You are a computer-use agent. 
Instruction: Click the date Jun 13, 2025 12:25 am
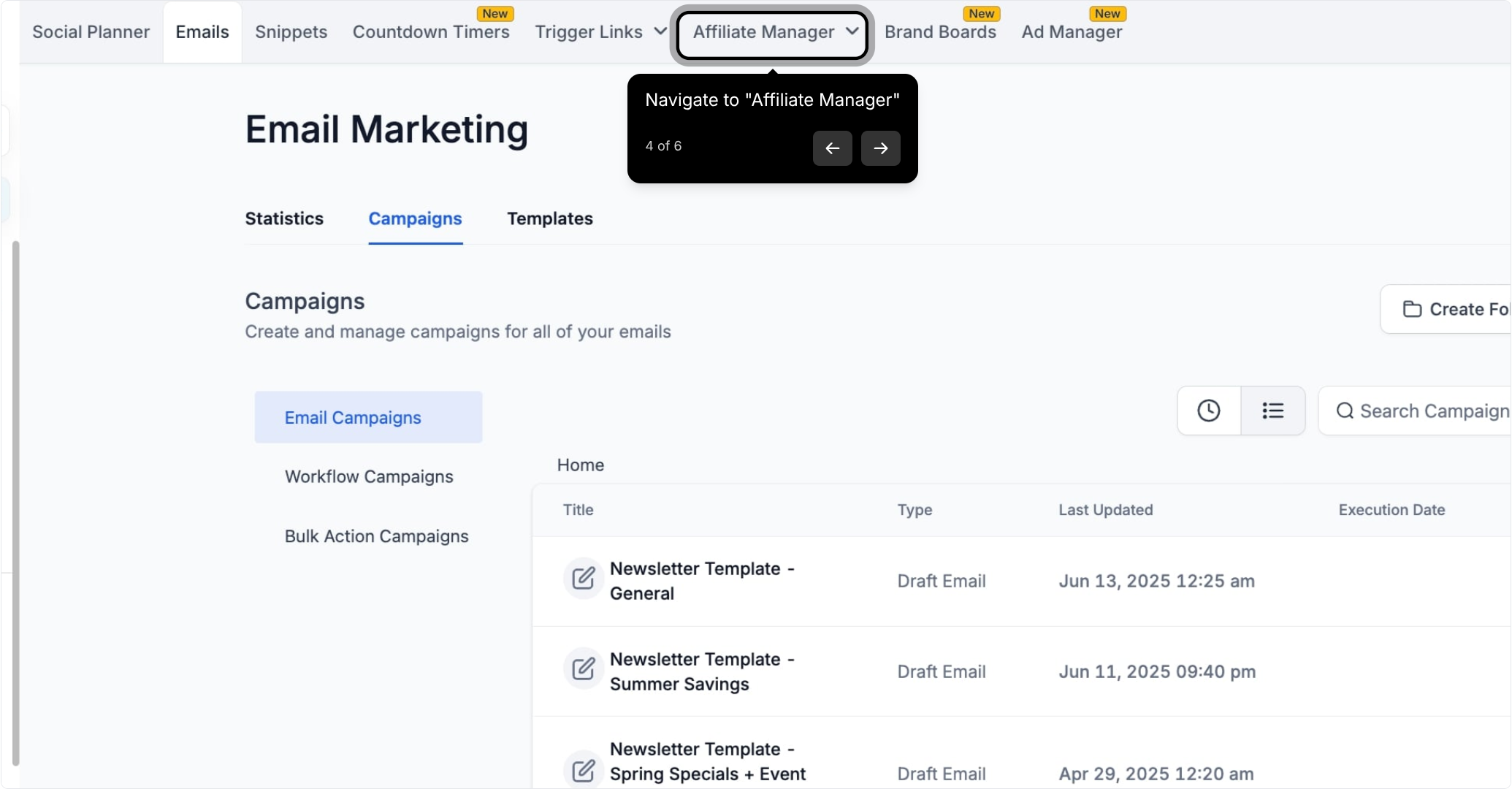pyautogui.click(x=1157, y=581)
